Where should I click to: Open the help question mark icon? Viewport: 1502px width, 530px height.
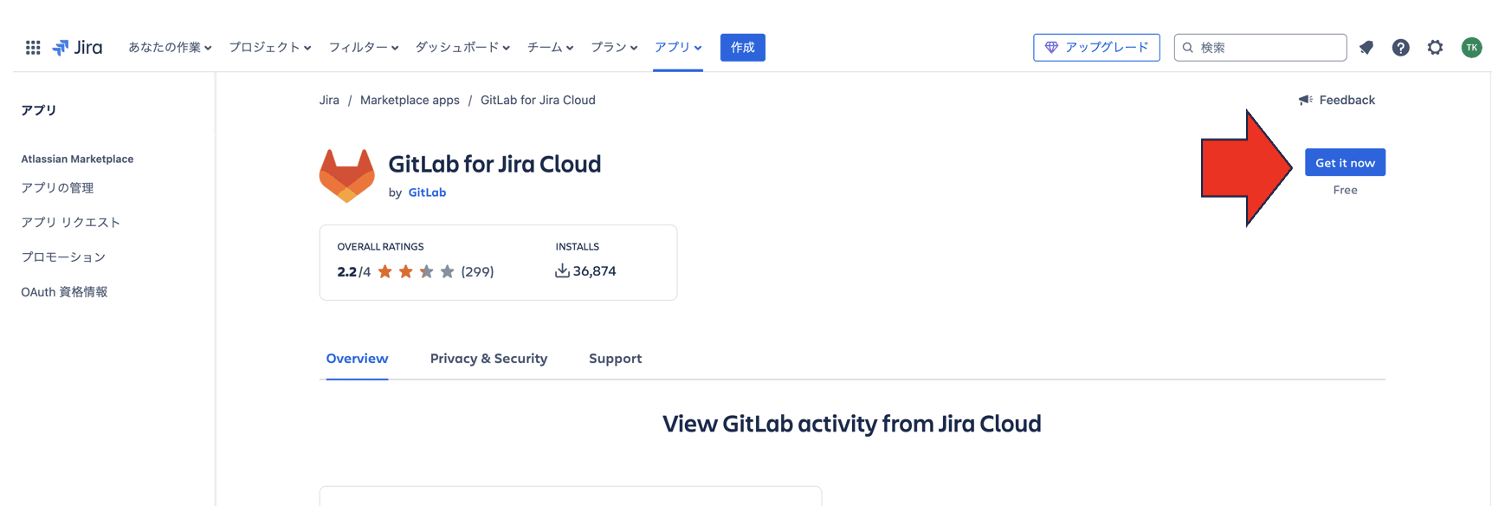1400,47
